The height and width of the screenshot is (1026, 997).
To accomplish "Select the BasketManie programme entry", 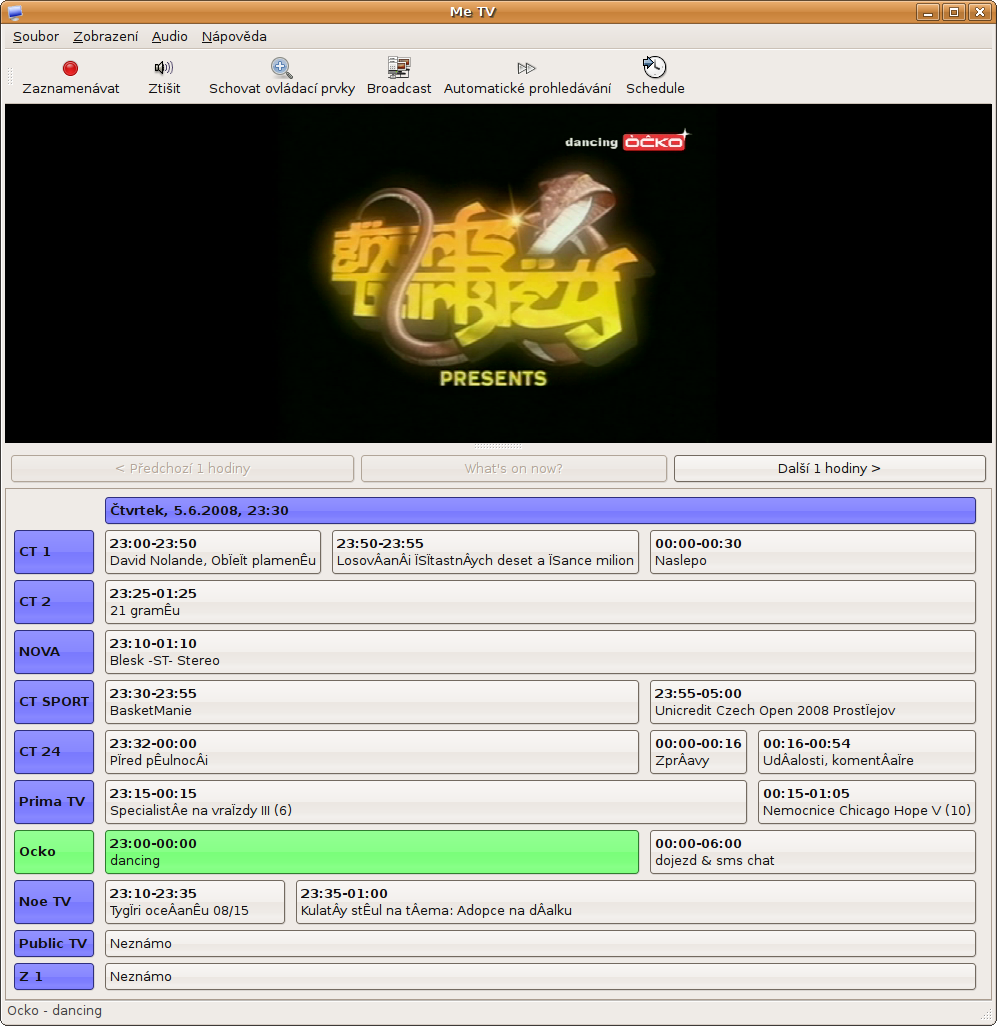I will coord(372,701).
